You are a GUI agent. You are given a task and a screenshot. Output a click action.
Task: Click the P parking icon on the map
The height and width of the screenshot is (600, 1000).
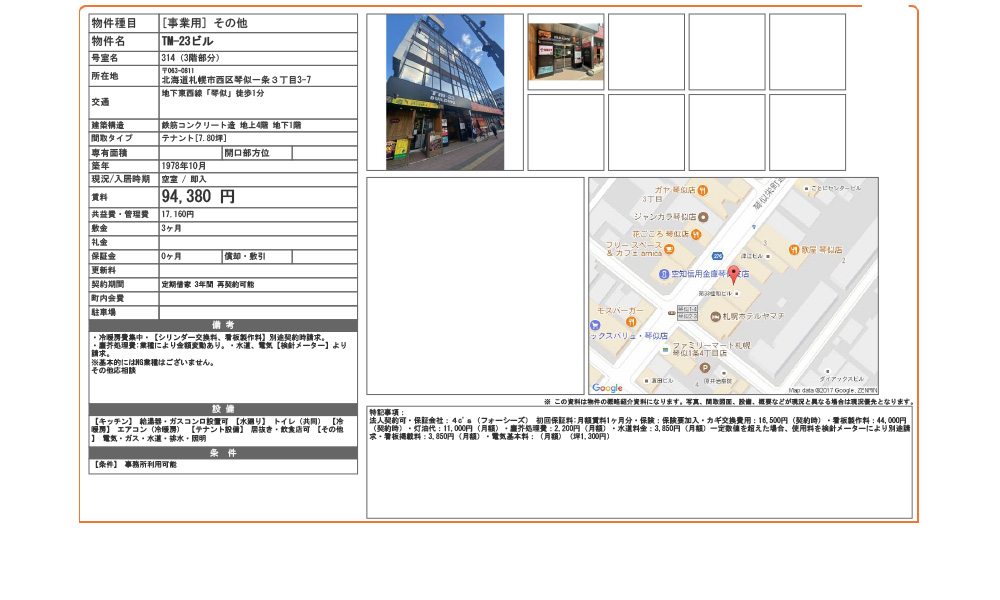[x=706, y=366]
